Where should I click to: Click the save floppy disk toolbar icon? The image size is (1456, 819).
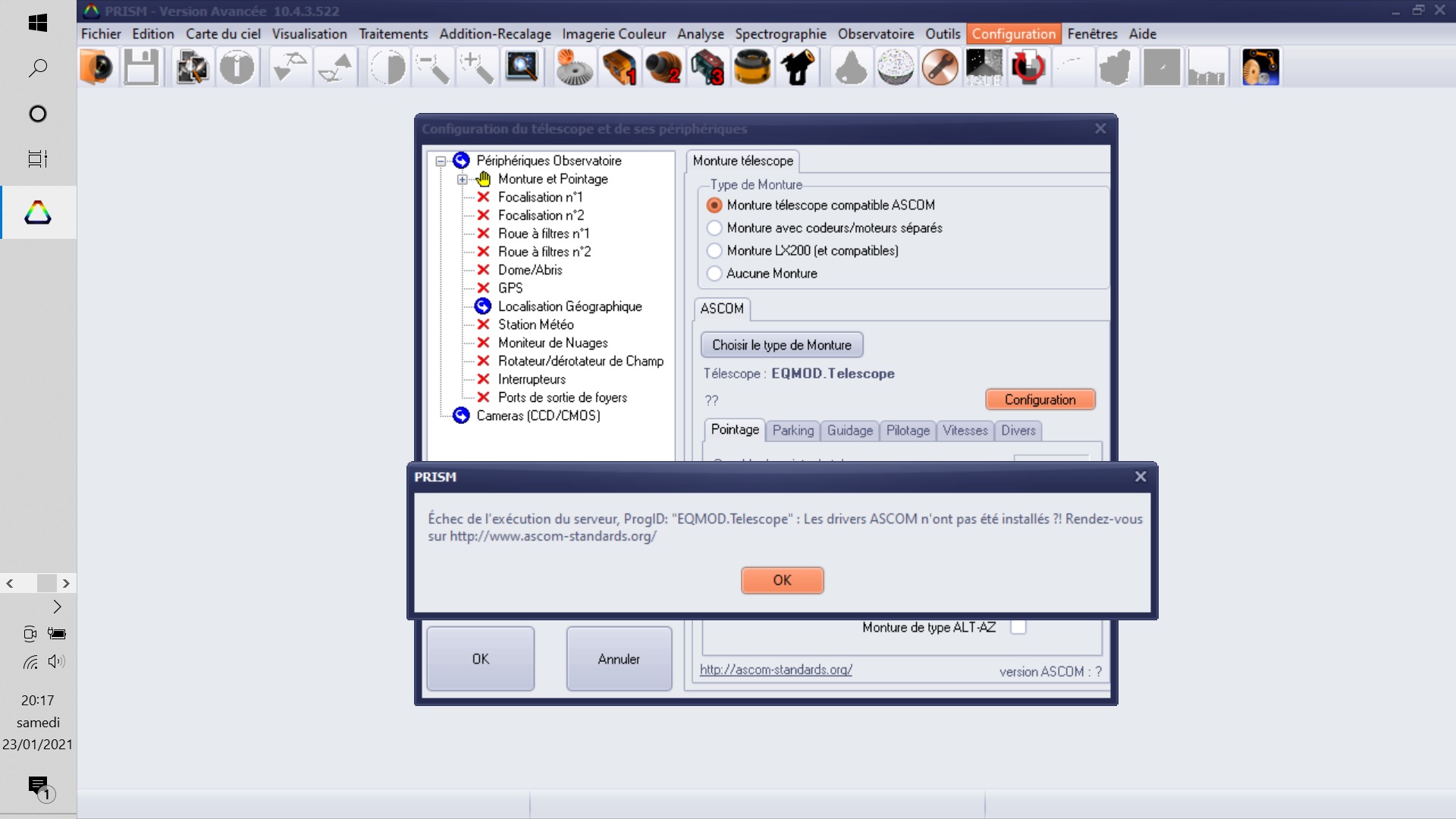coord(141,67)
